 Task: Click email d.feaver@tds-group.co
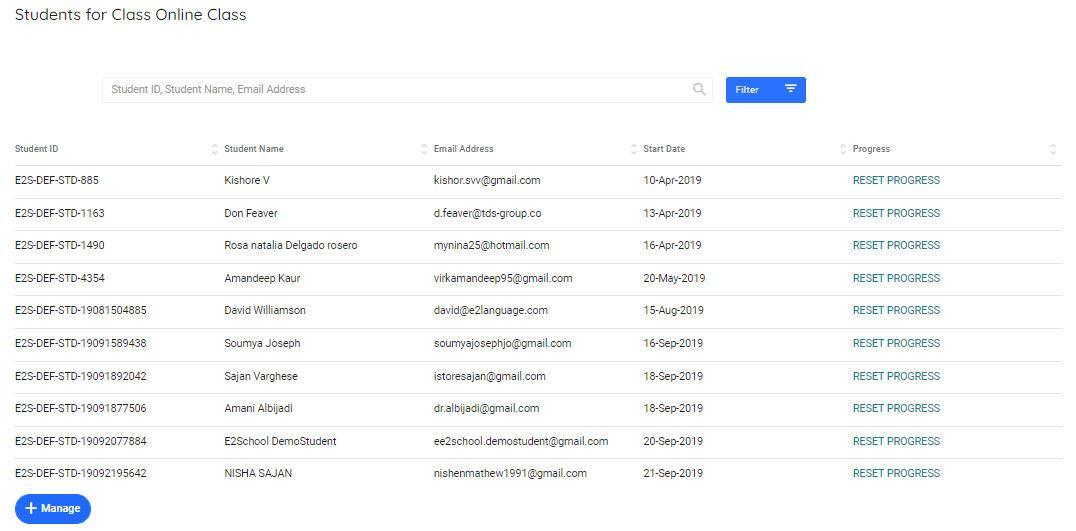[487, 213]
